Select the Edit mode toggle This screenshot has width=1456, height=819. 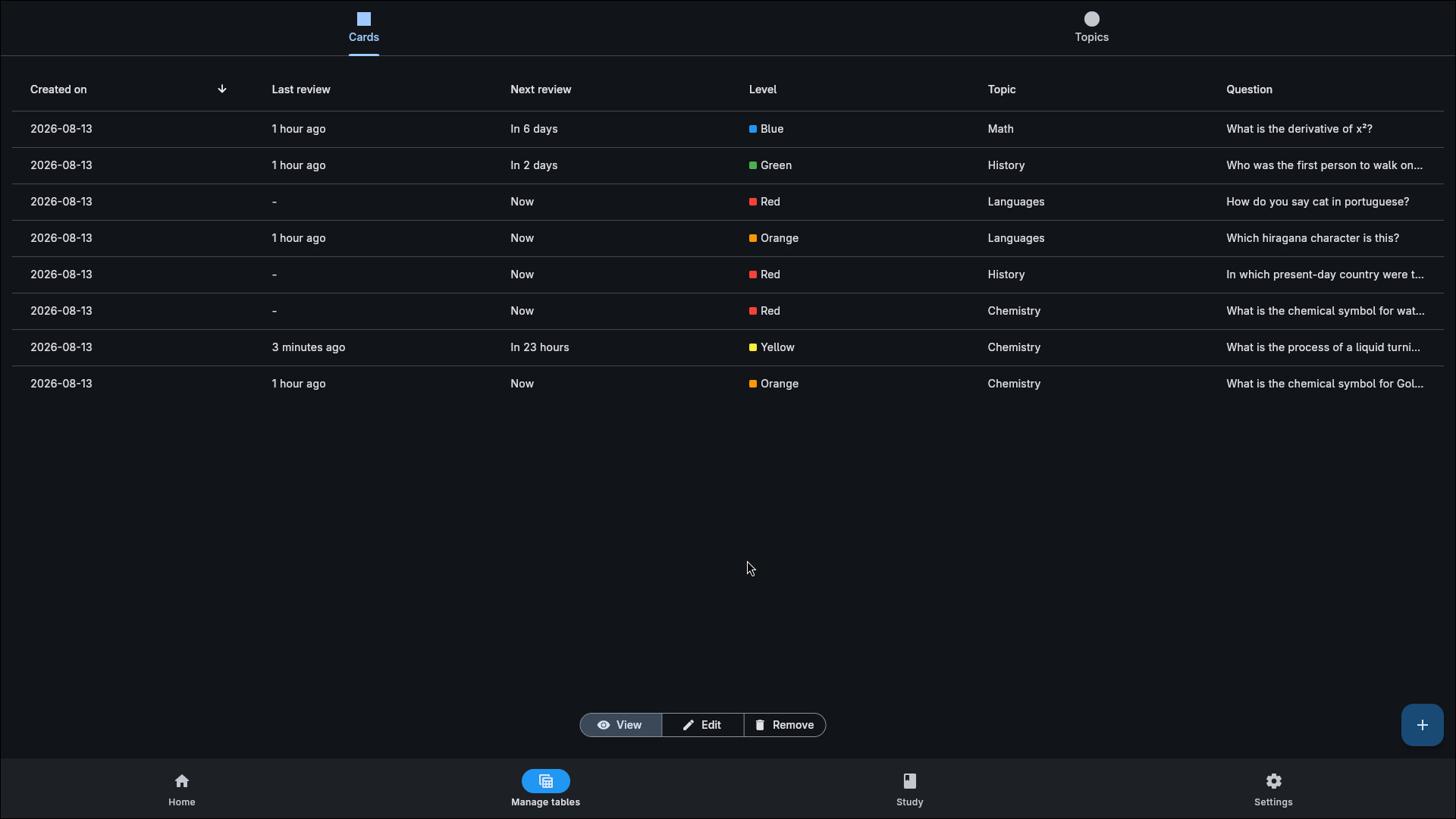(x=702, y=725)
